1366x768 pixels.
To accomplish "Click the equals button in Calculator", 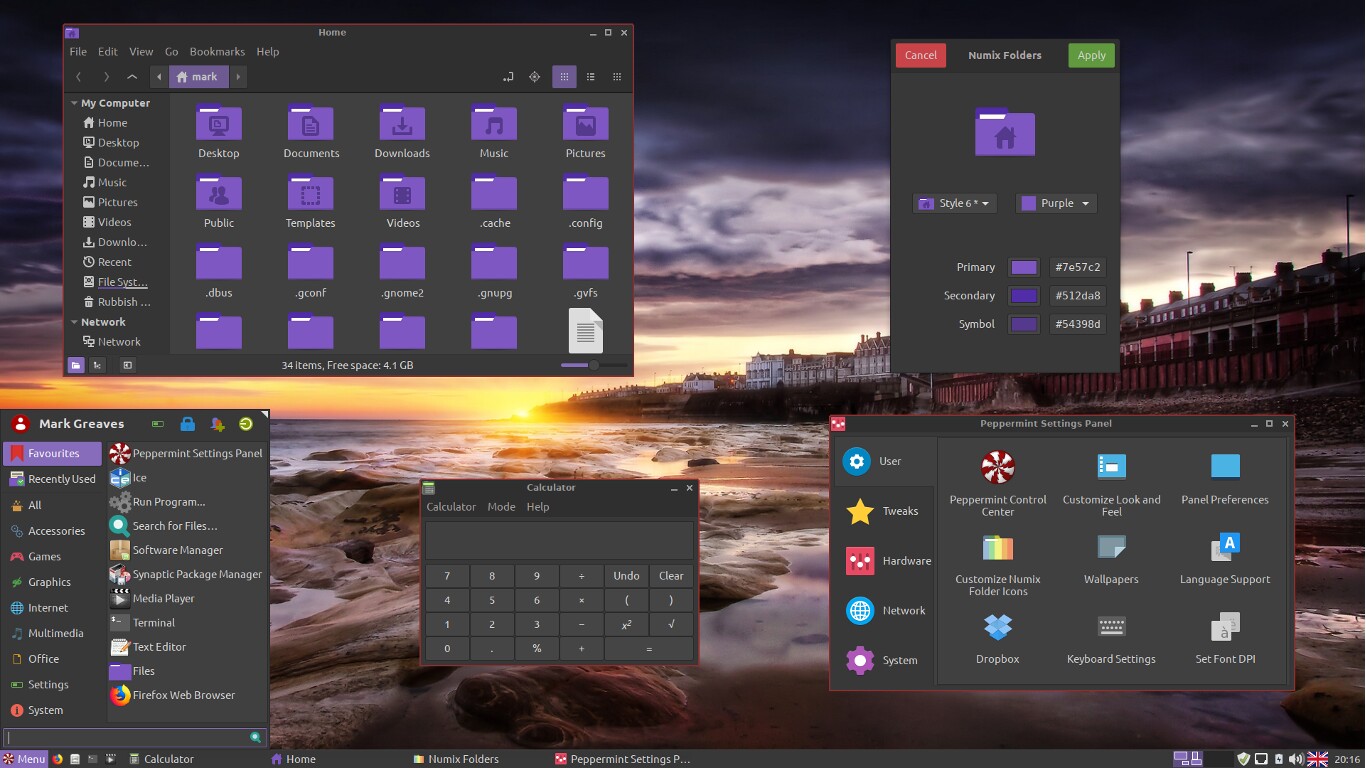I will pyautogui.click(x=649, y=649).
